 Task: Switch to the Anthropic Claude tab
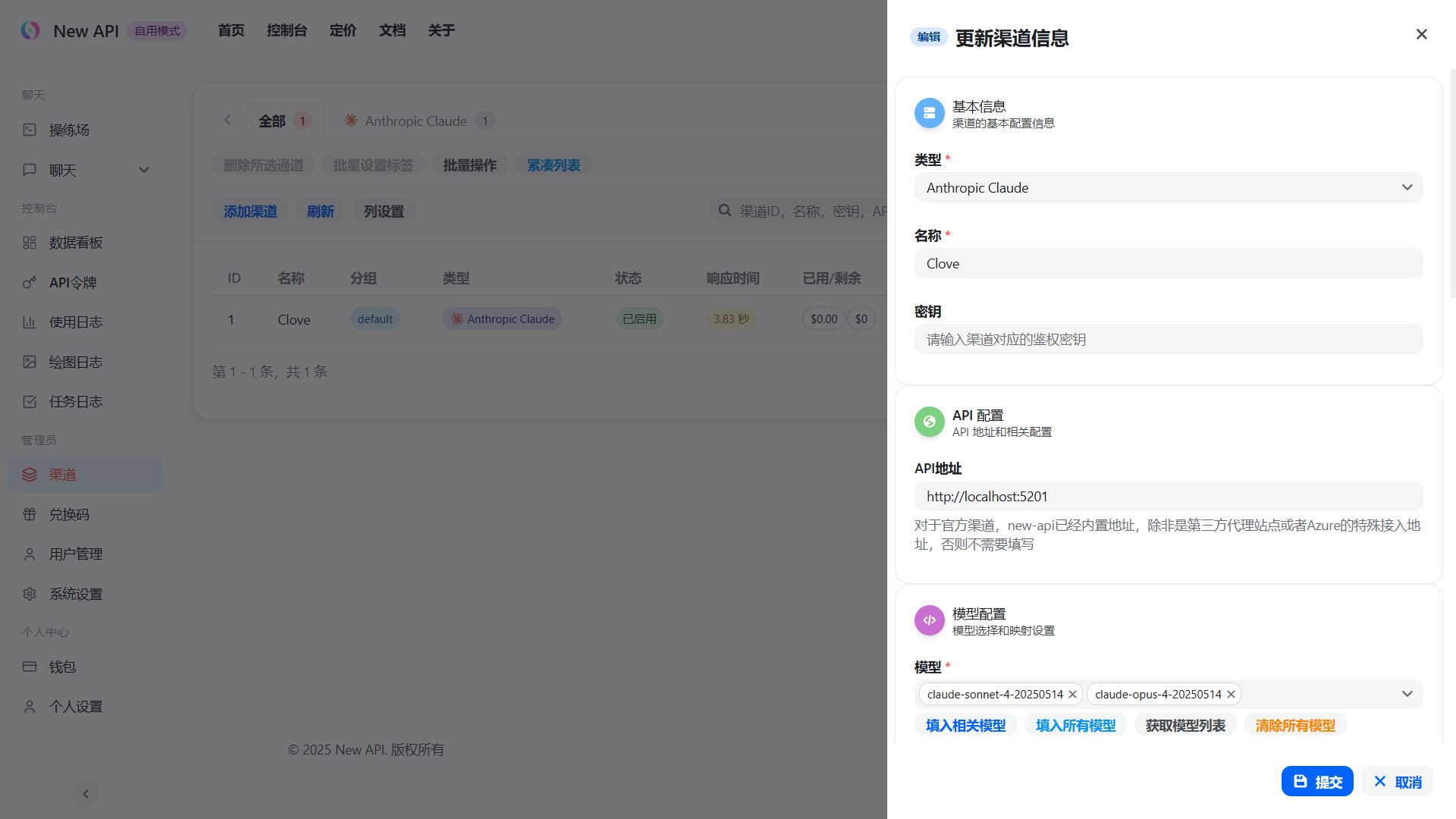pyautogui.click(x=416, y=121)
